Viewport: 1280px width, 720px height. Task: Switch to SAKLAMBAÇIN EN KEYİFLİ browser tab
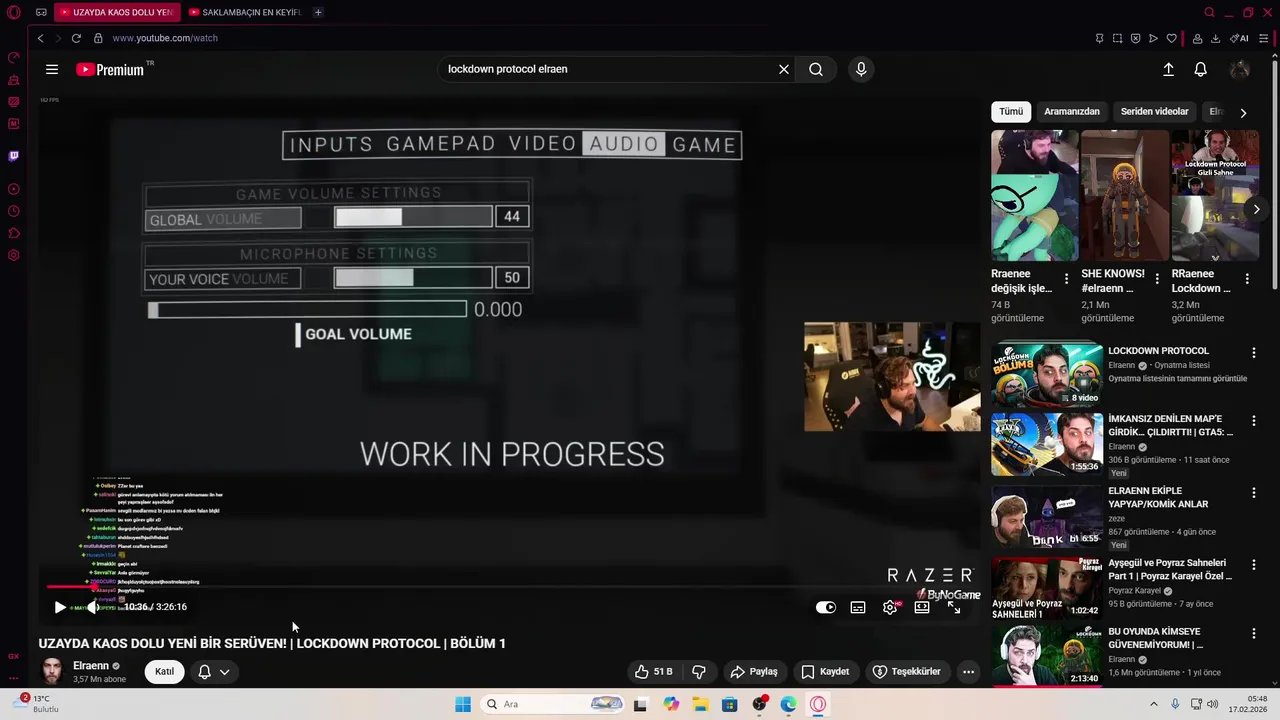click(245, 12)
